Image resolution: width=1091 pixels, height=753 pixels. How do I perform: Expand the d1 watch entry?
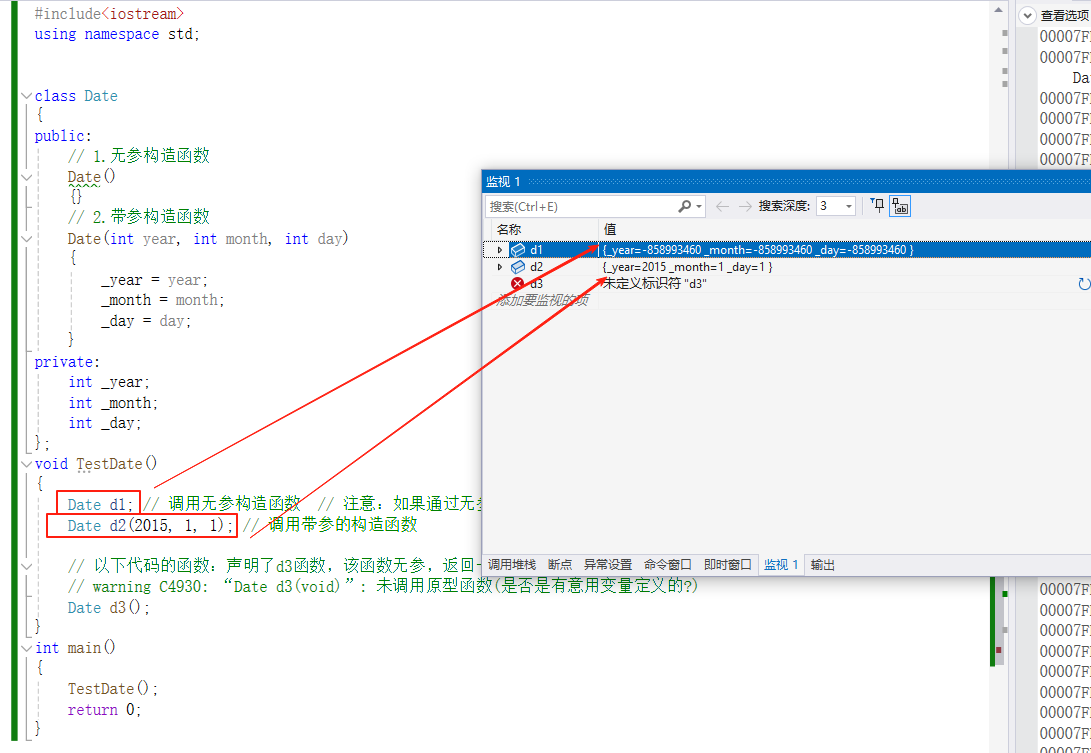coord(500,250)
